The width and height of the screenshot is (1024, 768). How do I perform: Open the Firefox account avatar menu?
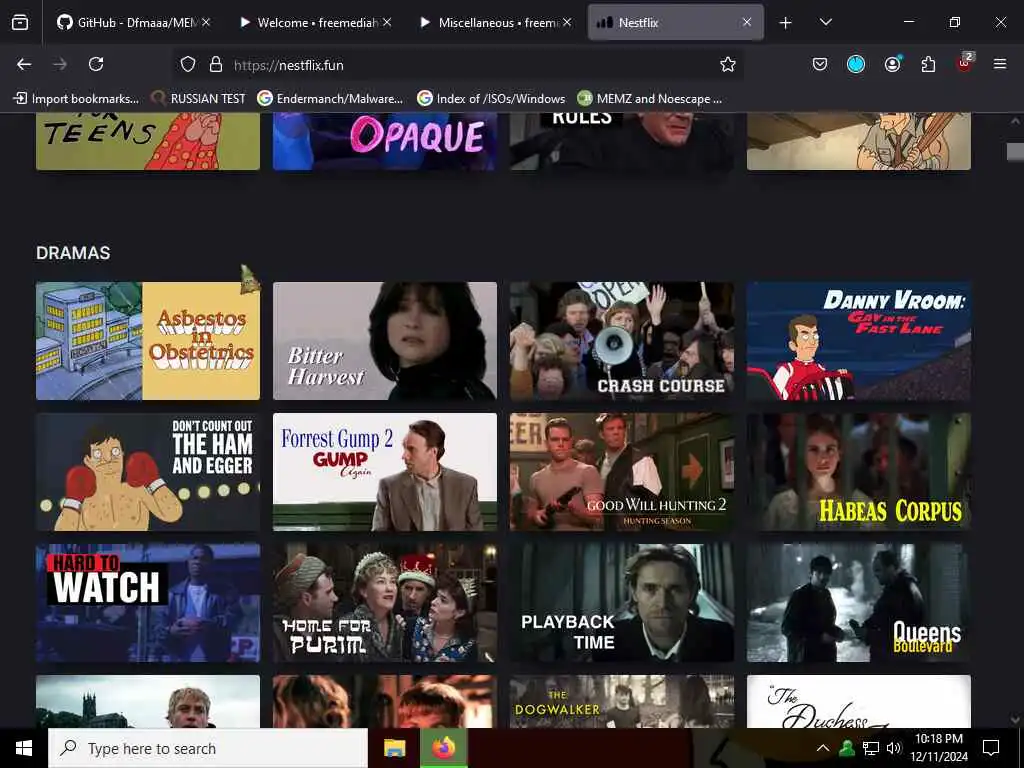point(892,64)
